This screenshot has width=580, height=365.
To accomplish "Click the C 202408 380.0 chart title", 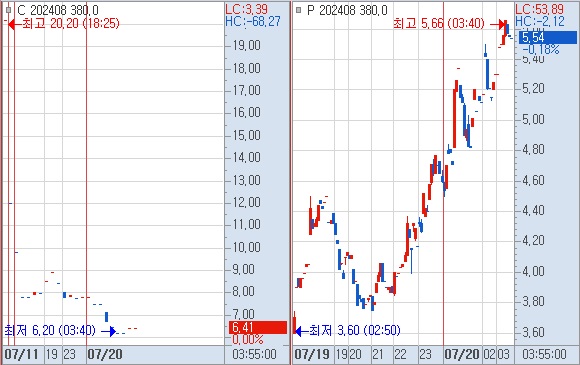I will pos(58,10).
